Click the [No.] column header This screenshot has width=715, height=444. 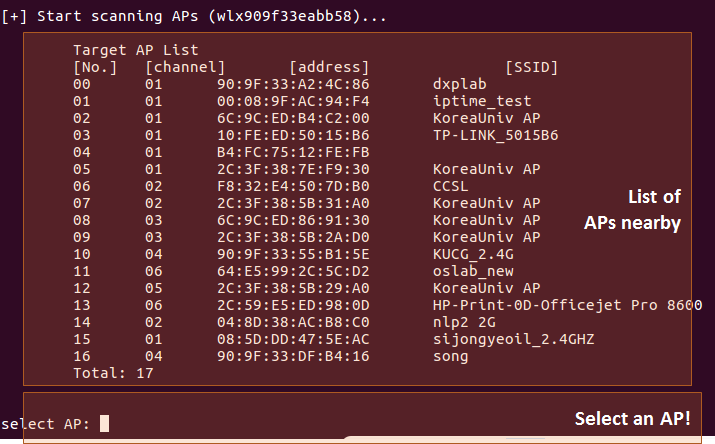point(95,67)
